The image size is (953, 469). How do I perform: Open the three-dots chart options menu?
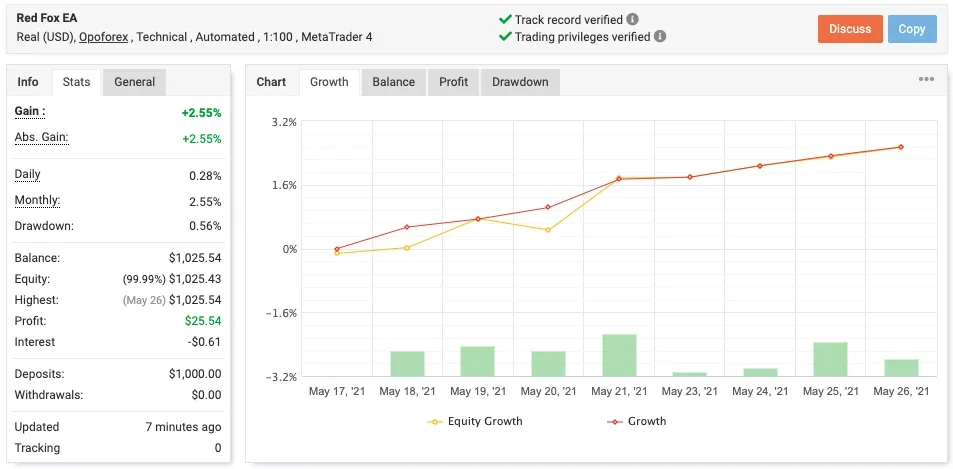tap(926, 80)
